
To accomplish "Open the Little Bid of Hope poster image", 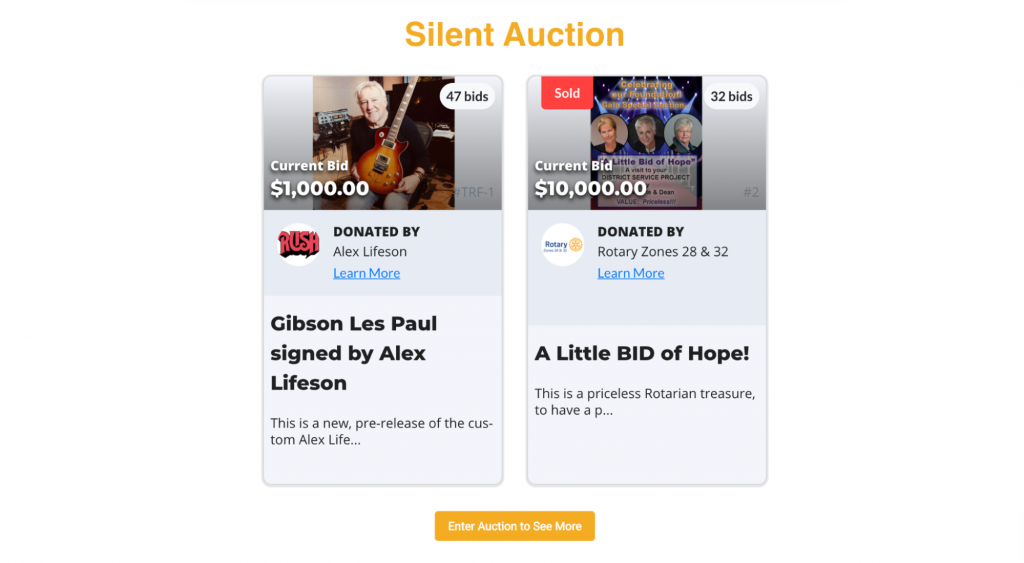I will (647, 143).
